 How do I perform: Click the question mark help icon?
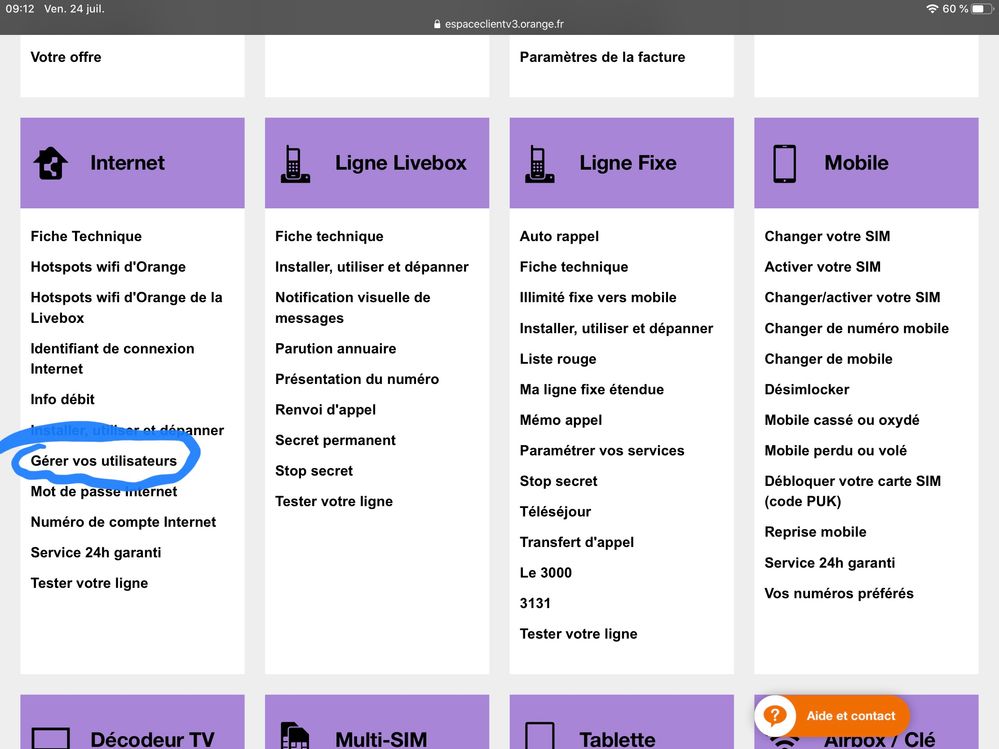[x=775, y=715]
